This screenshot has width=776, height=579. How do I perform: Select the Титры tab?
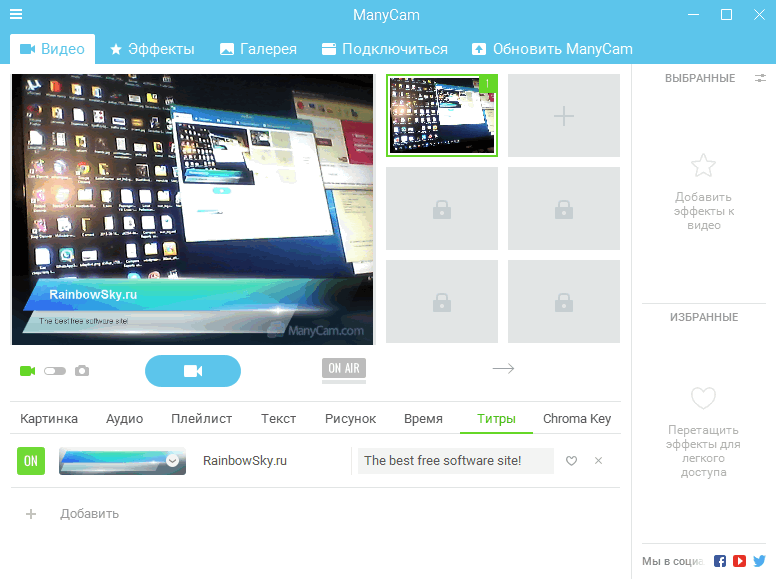(496, 419)
